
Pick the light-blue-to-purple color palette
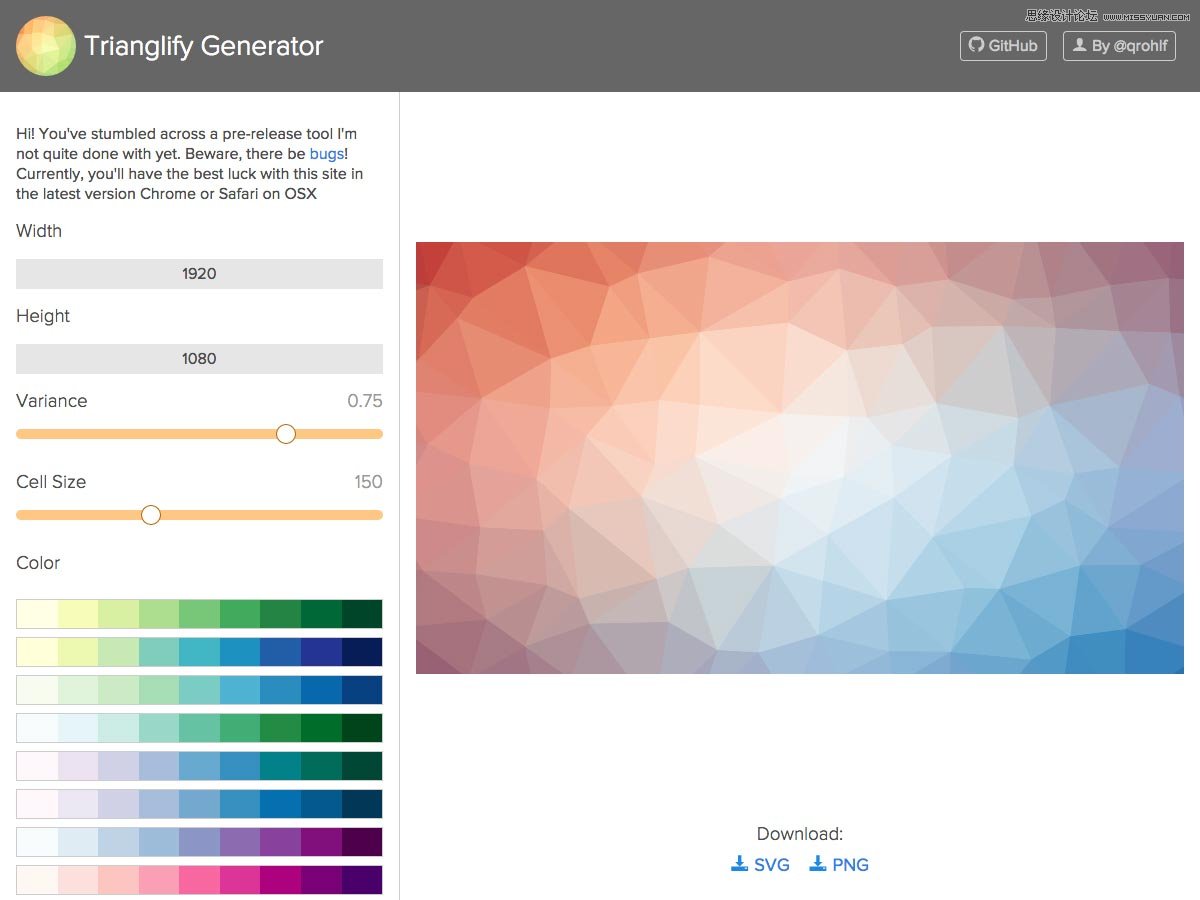tap(199, 842)
